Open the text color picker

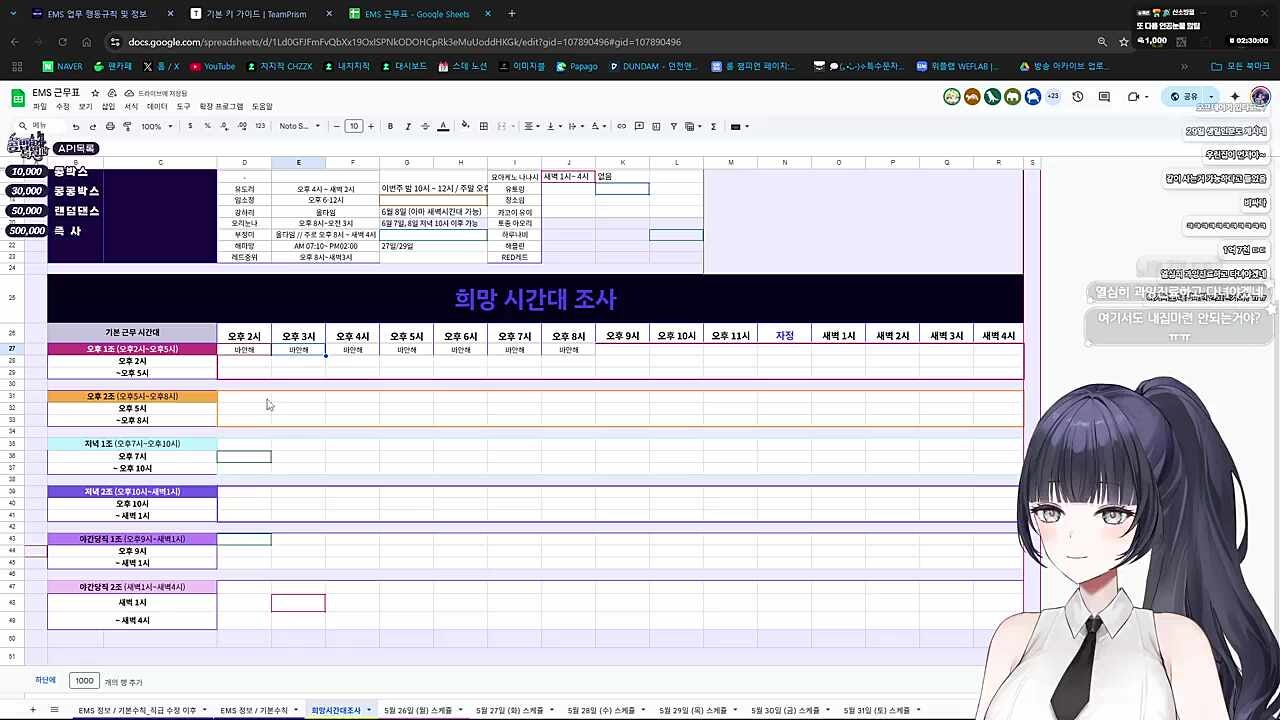443,127
